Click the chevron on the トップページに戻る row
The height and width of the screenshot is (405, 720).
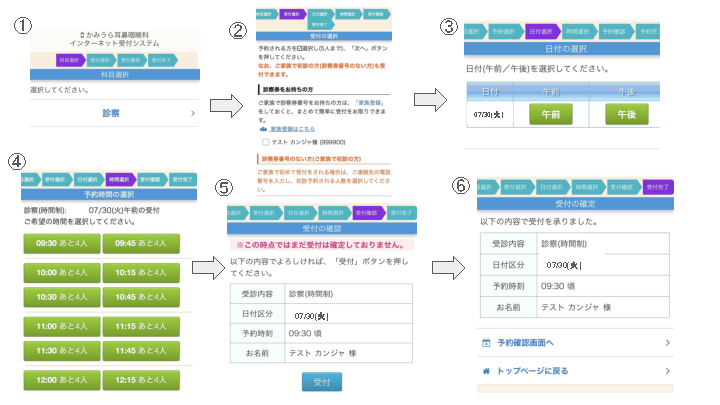[667, 370]
